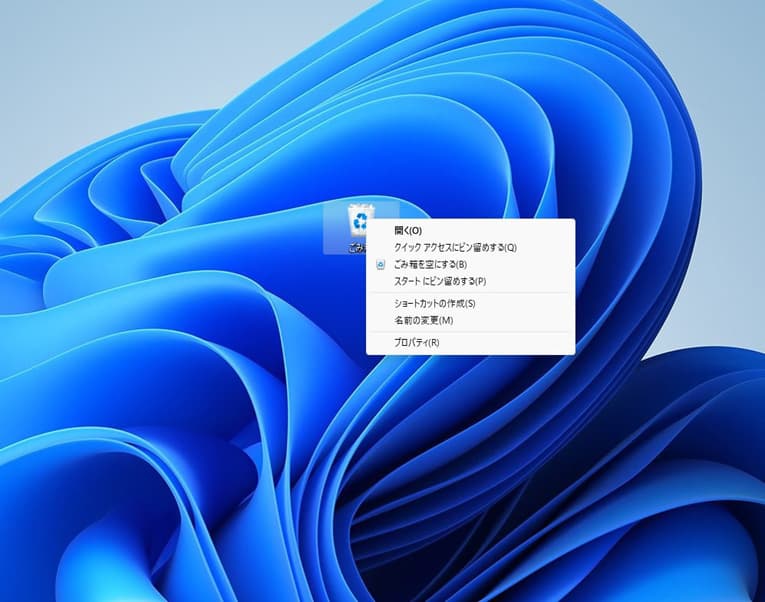The width and height of the screenshot is (765, 602).
Task: Choose スタートにピン留めする(P)
Action: coord(439,282)
